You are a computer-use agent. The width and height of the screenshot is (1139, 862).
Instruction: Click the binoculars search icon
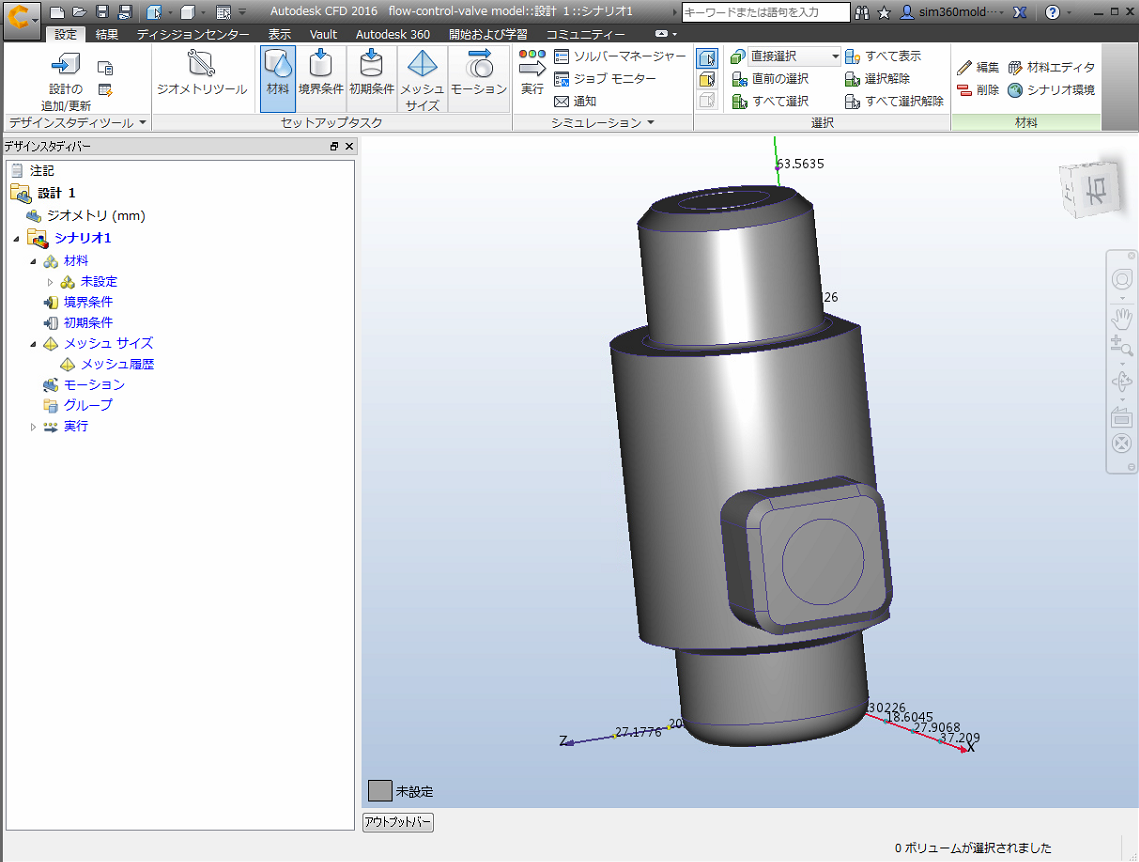pos(862,12)
